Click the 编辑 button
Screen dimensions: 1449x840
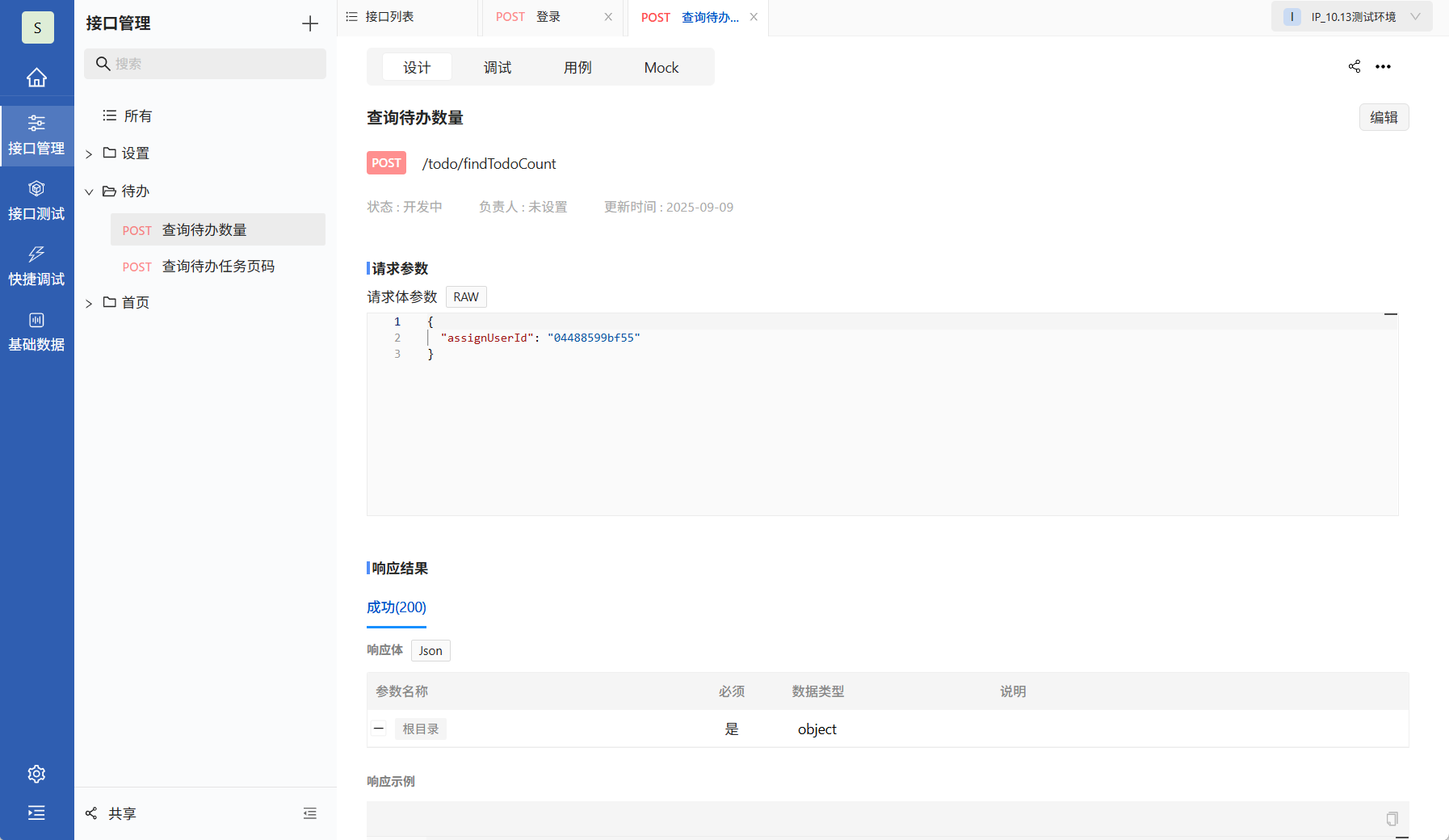tap(1384, 117)
